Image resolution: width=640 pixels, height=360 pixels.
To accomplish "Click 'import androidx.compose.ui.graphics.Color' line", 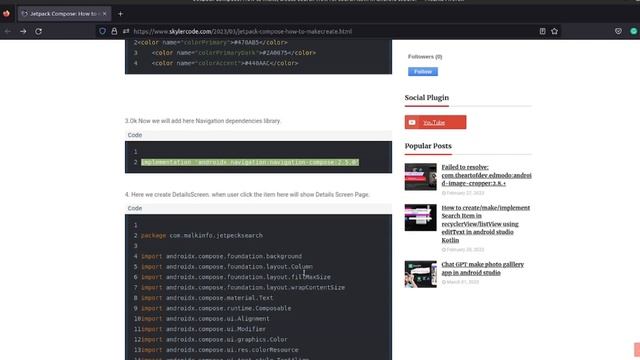I will click(214, 340).
